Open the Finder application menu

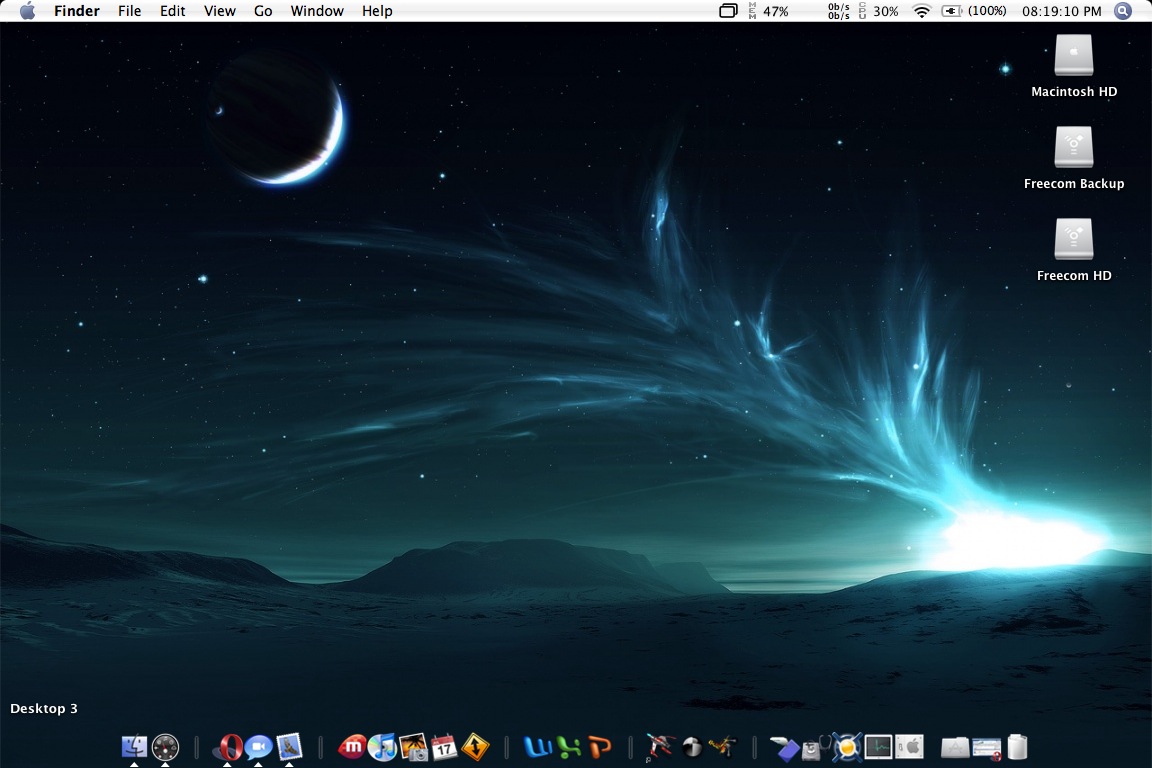(x=76, y=11)
